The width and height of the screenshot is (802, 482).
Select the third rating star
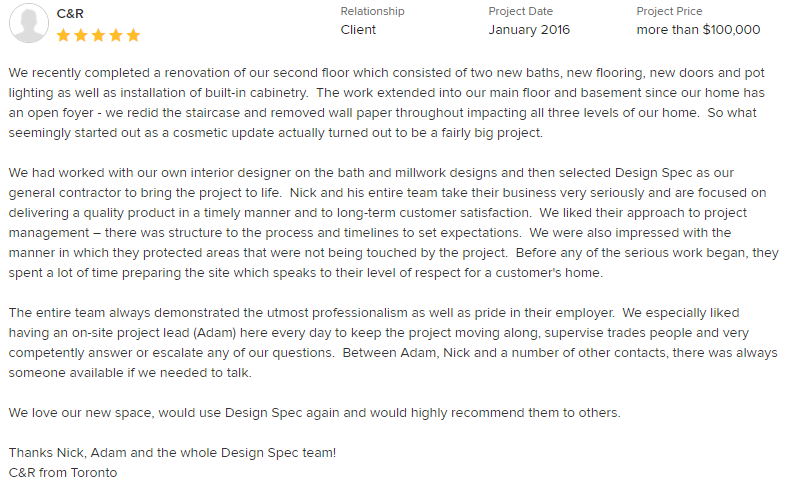tap(98, 36)
